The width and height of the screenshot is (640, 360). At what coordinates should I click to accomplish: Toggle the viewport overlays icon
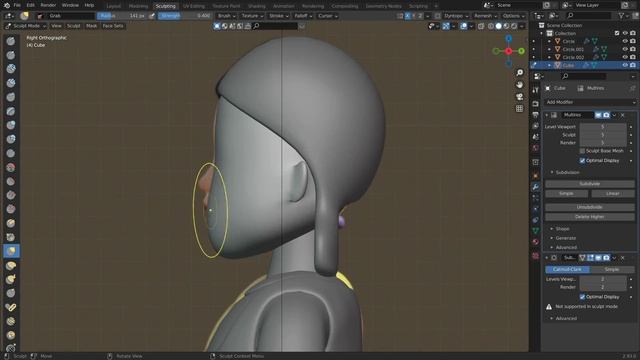[464, 26]
